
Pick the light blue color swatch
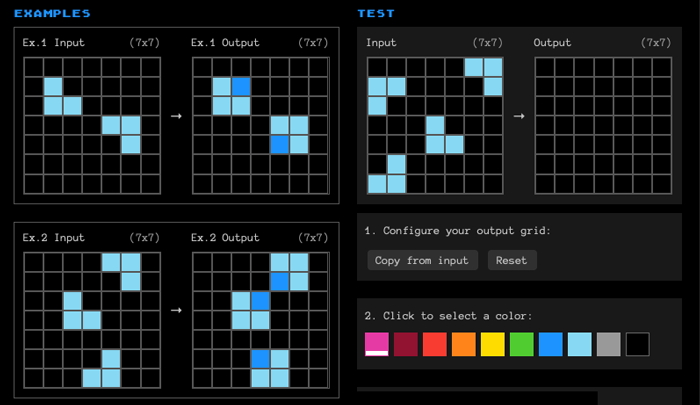[580, 345]
